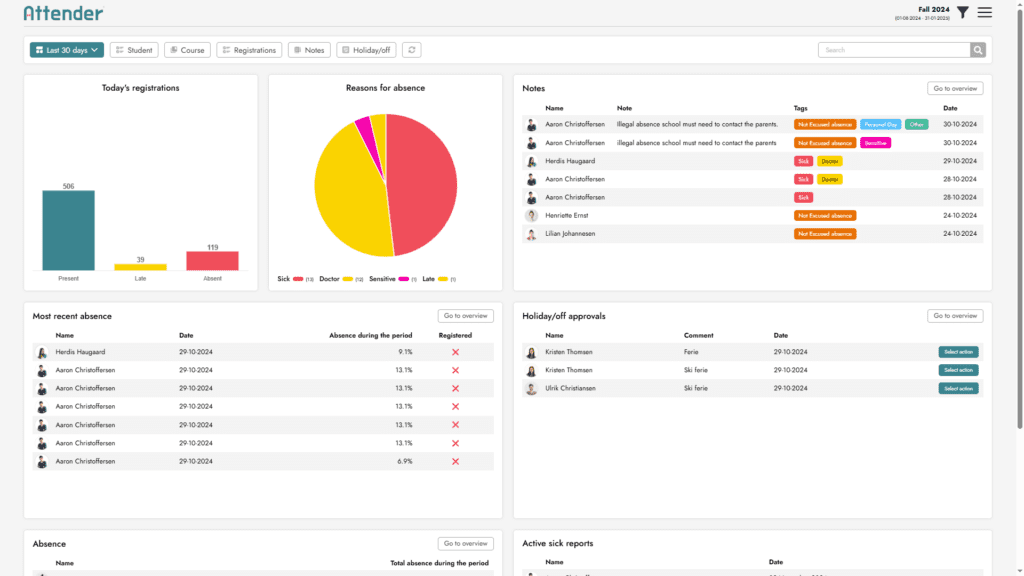The image size is (1024, 576).
Task: Expand the Last 30 days dropdown
Action: [x=66, y=50]
